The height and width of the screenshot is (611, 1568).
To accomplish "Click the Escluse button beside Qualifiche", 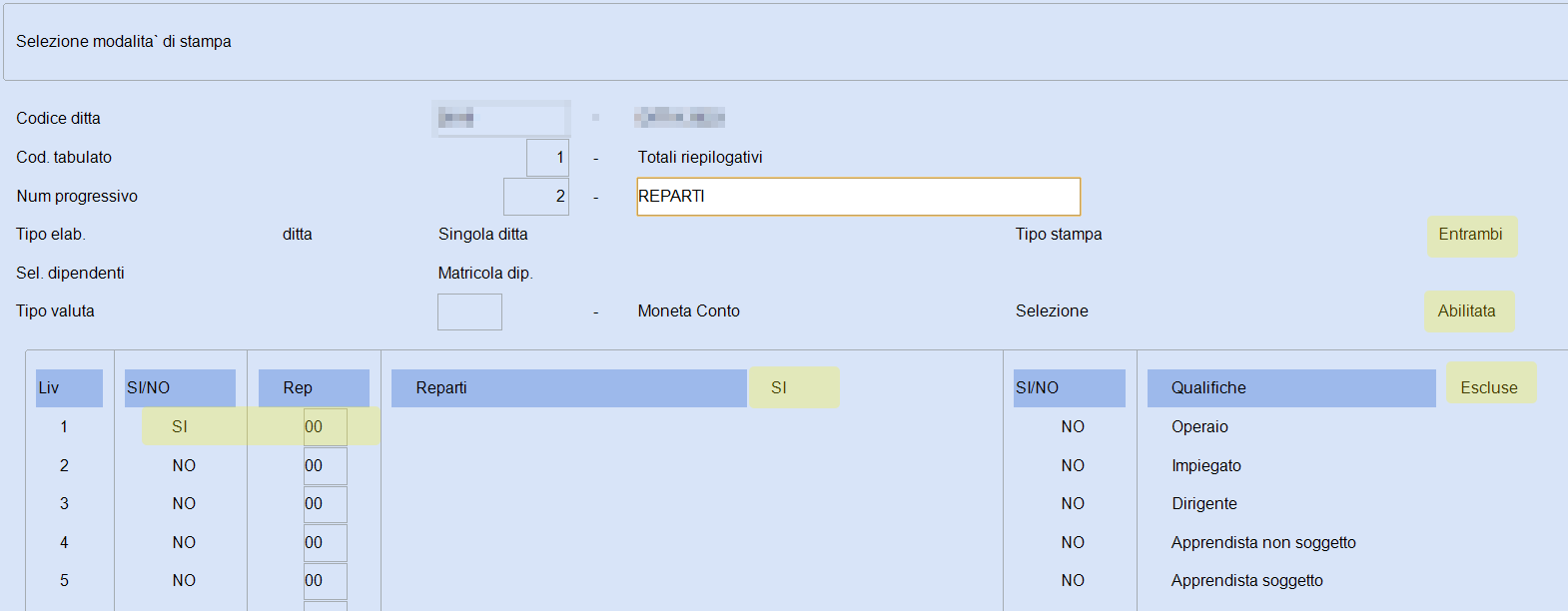I will [x=1490, y=383].
